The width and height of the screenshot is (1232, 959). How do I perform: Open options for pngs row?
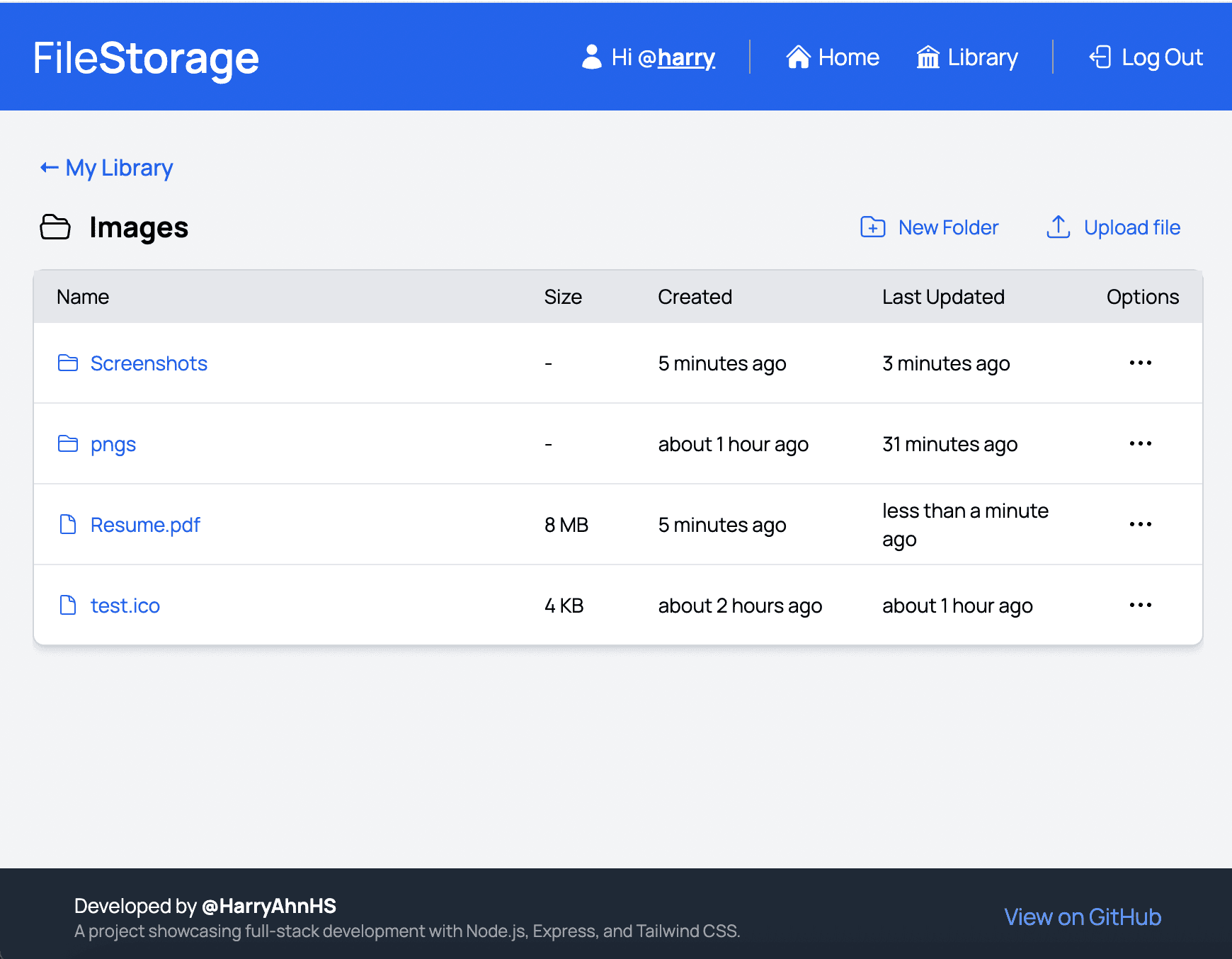(1141, 444)
